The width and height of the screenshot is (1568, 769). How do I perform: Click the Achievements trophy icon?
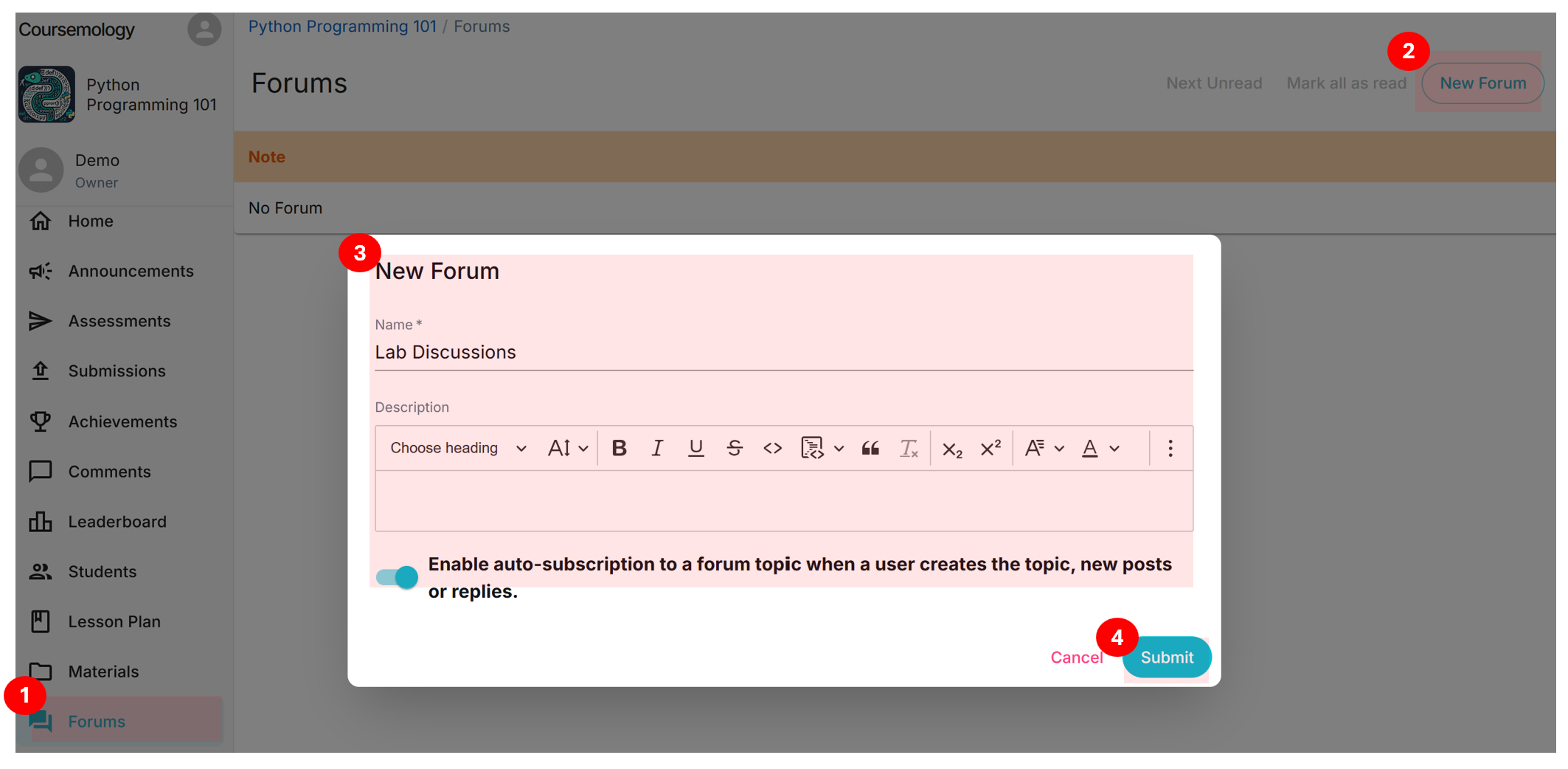pos(41,421)
